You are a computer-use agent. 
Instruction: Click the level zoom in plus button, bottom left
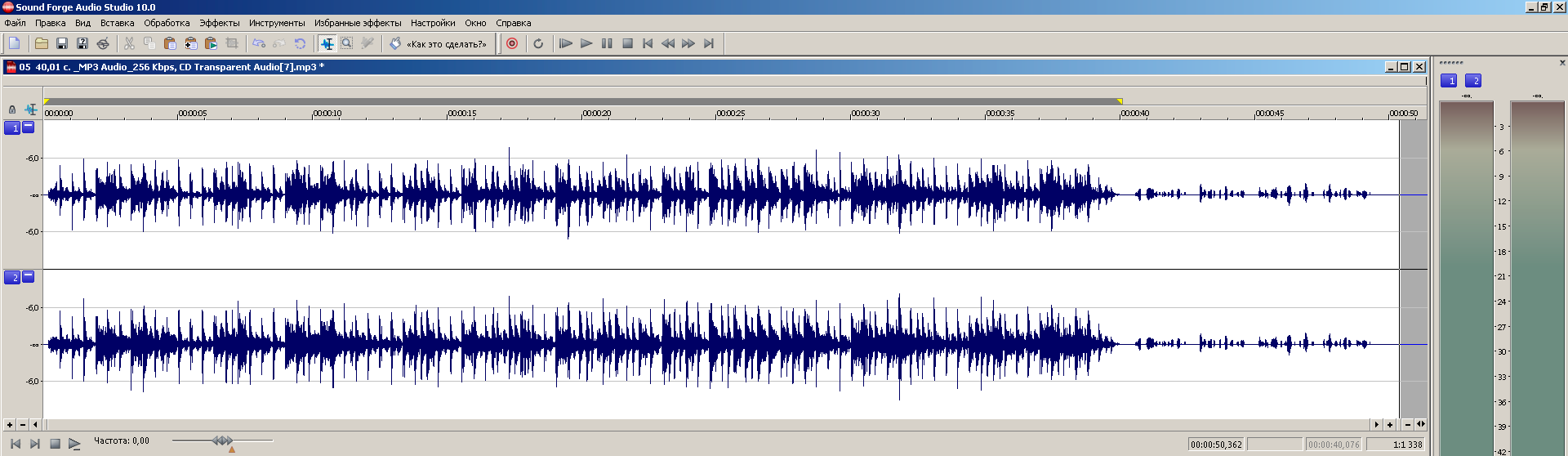point(9,424)
